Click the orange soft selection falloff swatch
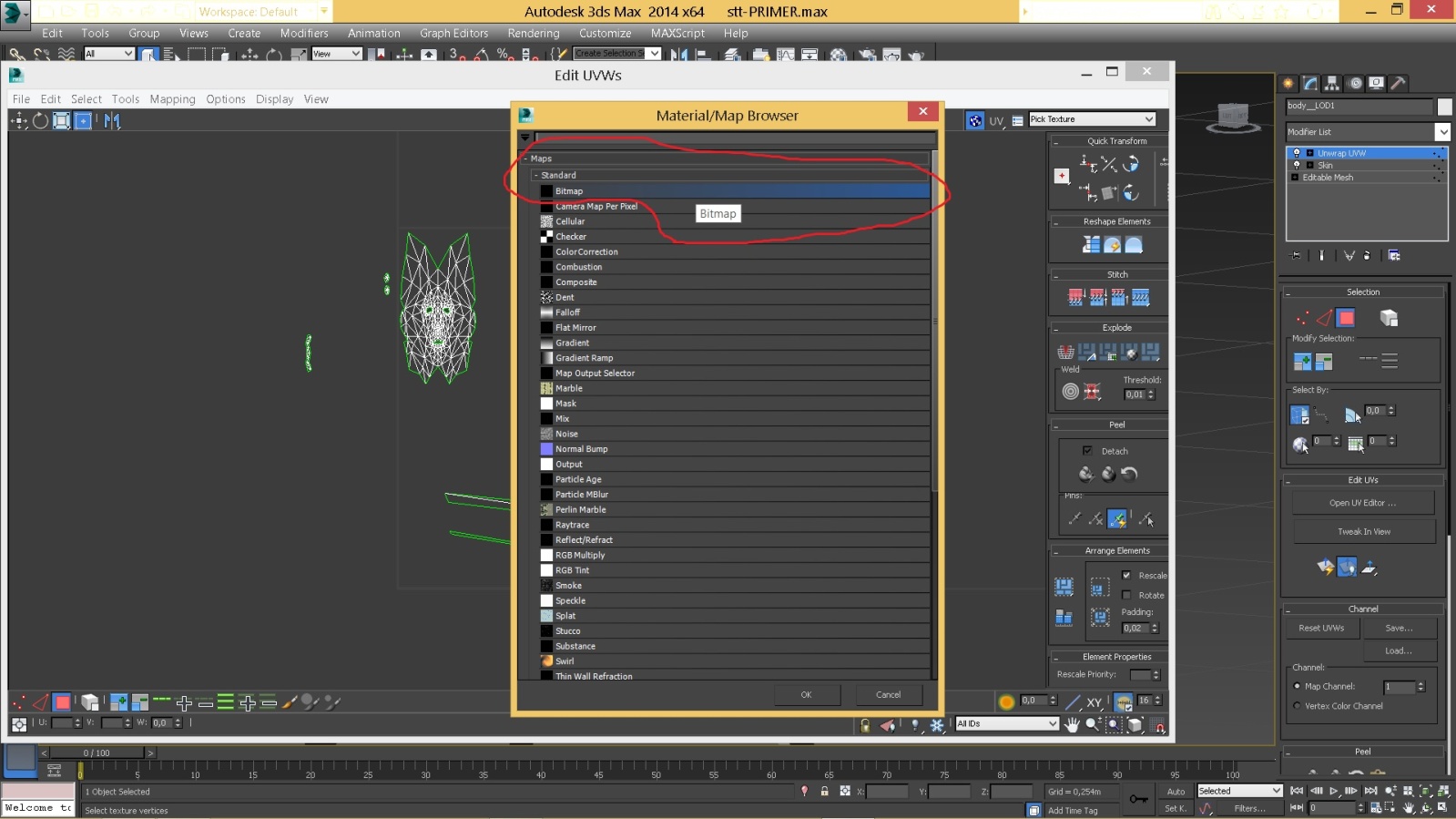The height and width of the screenshot is (819, 1456). click(x=1006, y=701)
